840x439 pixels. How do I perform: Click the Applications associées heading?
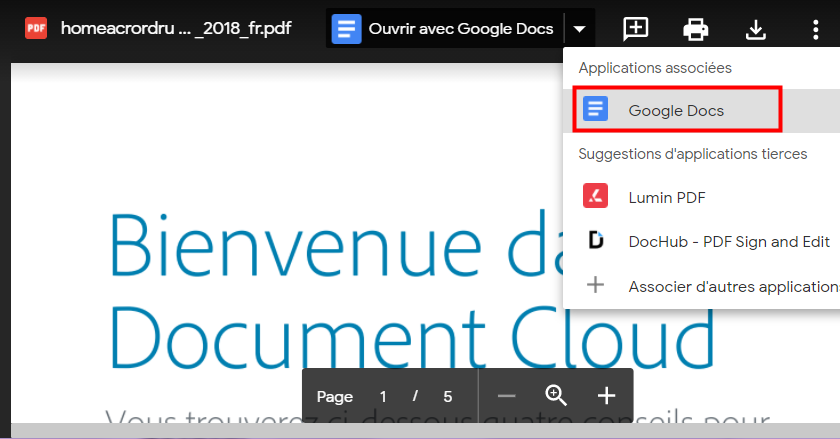coord(655,68)
